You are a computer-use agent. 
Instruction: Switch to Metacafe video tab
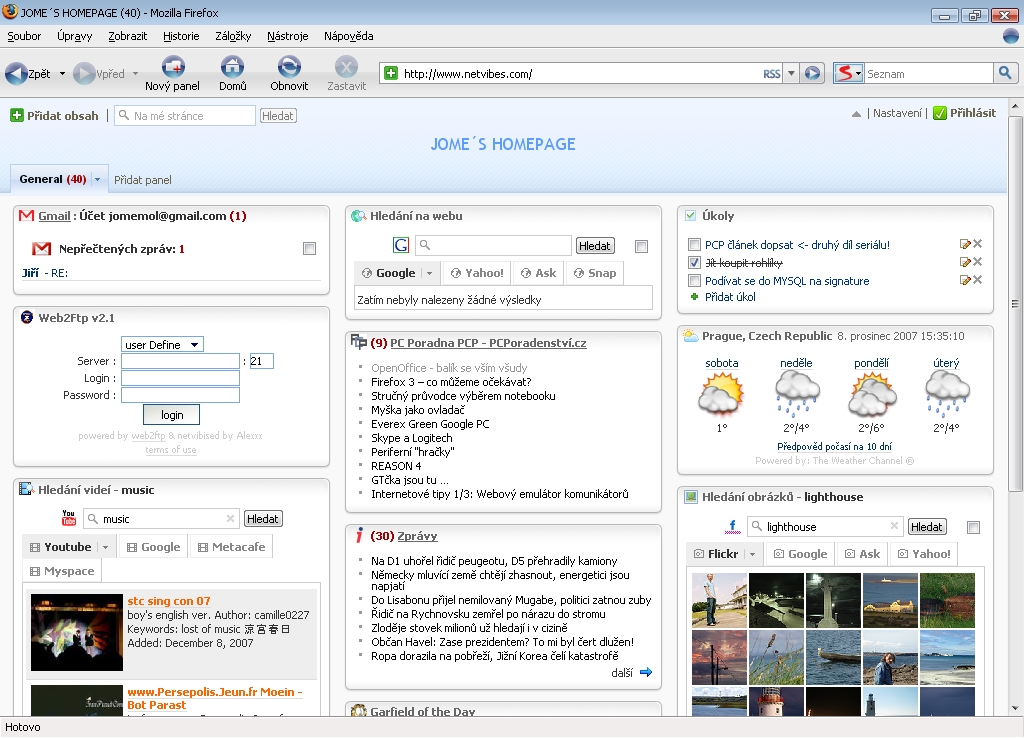coord(231,547)
